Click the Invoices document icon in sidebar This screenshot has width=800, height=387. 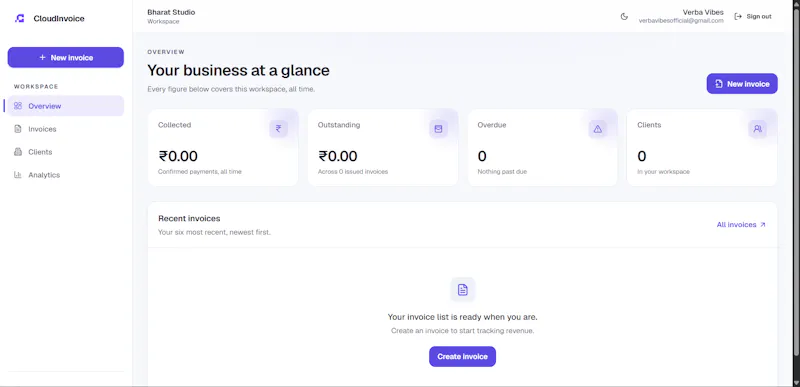(18, 129)
